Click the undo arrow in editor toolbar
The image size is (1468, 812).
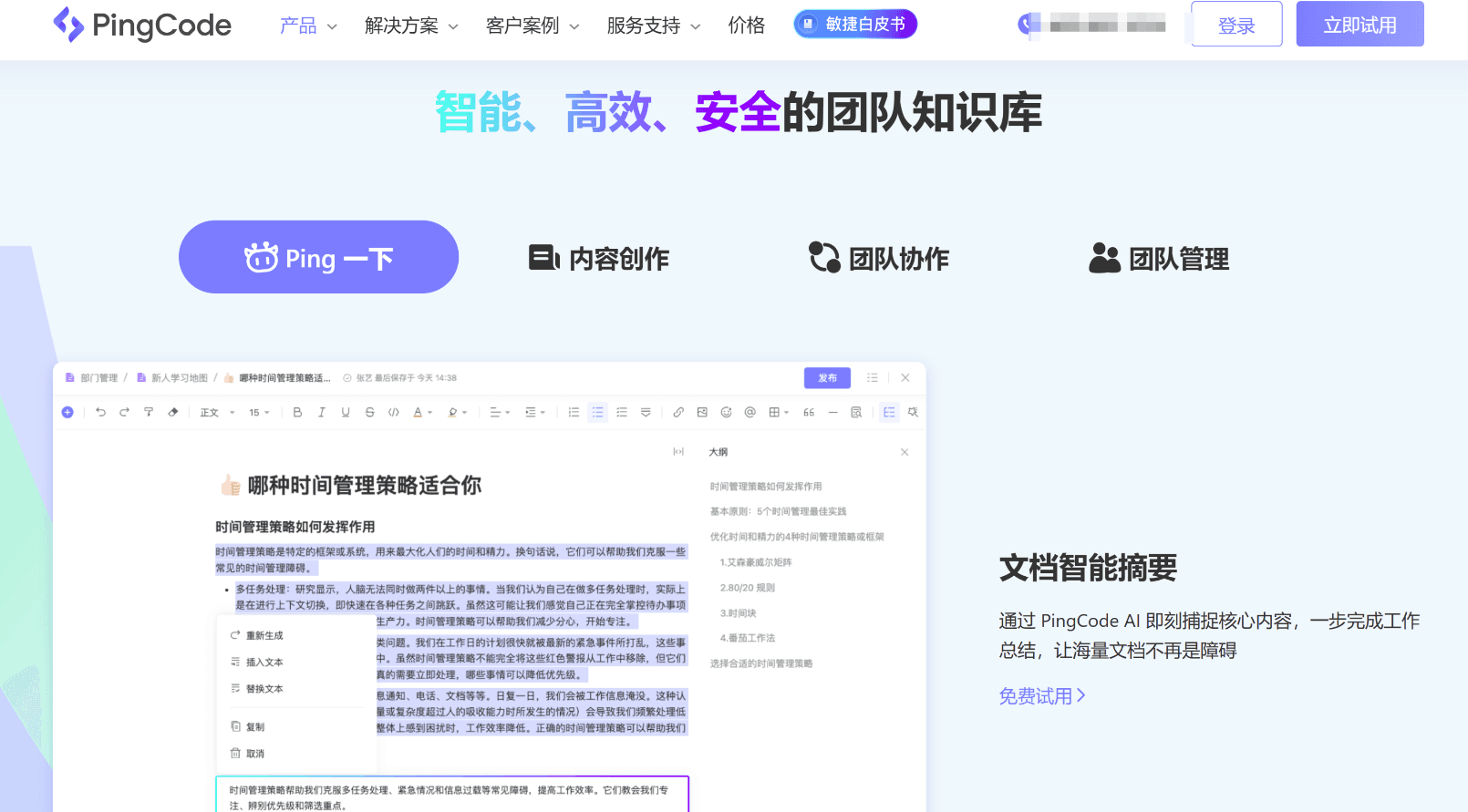100,412
